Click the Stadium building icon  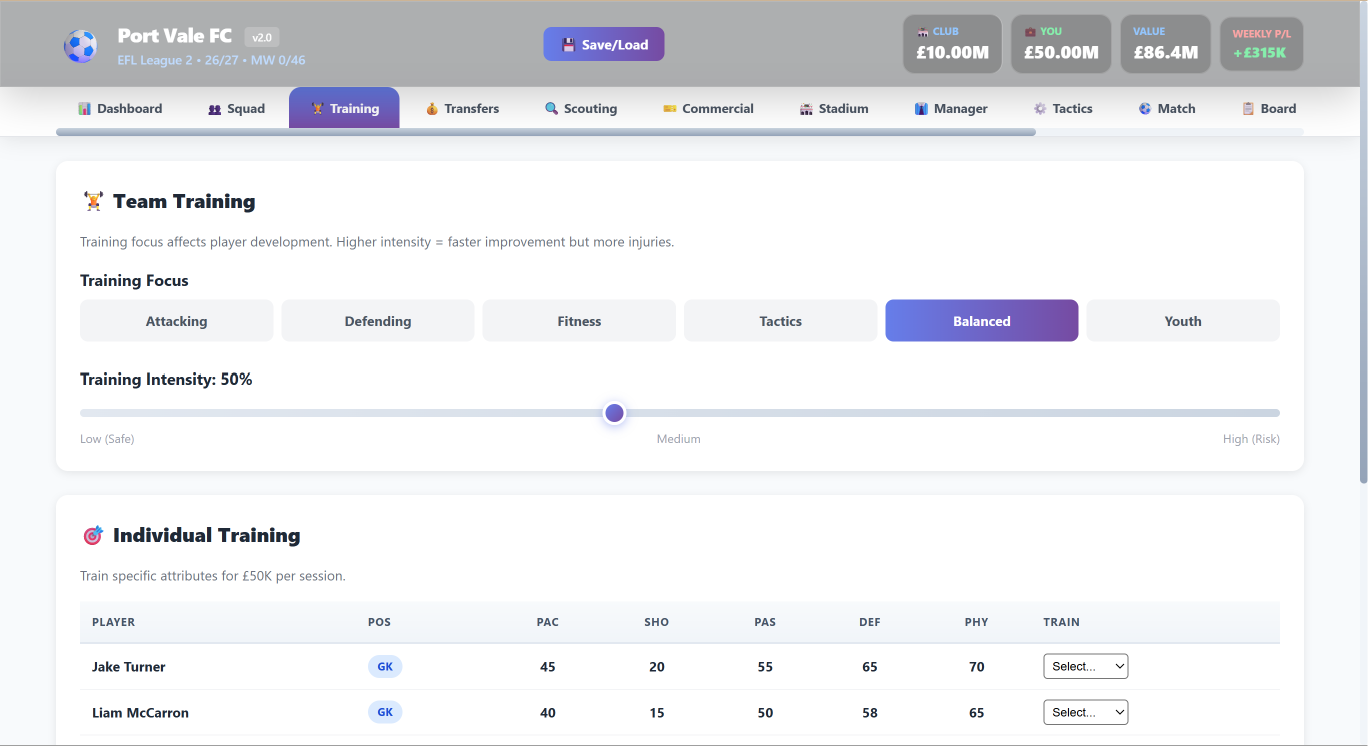[806, 109]
